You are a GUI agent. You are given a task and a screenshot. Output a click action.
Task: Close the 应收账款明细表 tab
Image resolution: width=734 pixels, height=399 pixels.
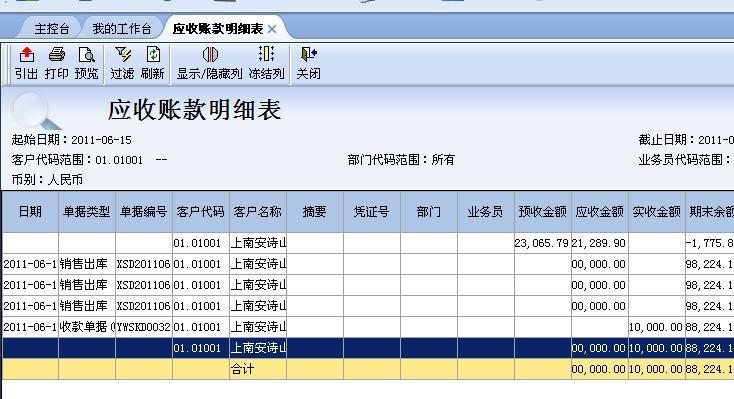tap(272, 29)
